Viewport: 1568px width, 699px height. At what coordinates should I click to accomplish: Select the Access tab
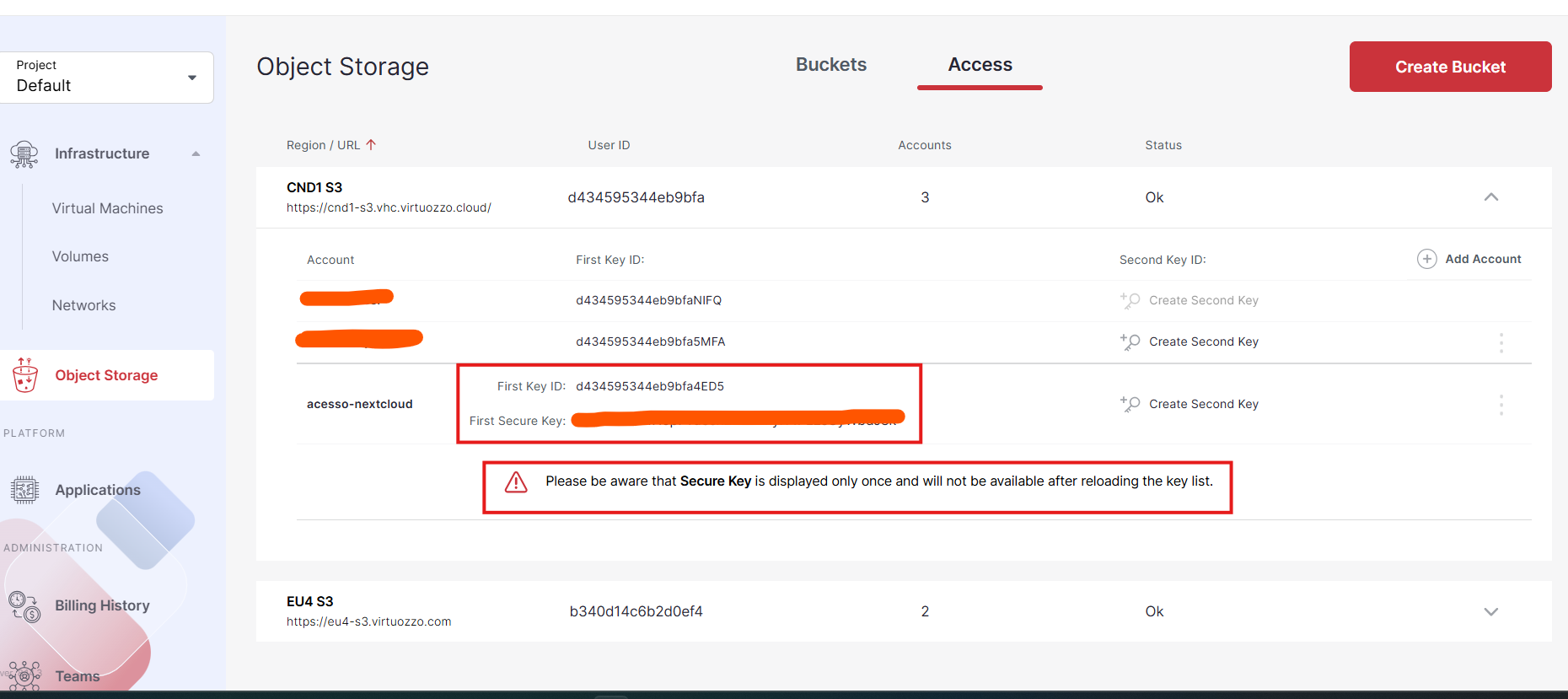(980, 65)
